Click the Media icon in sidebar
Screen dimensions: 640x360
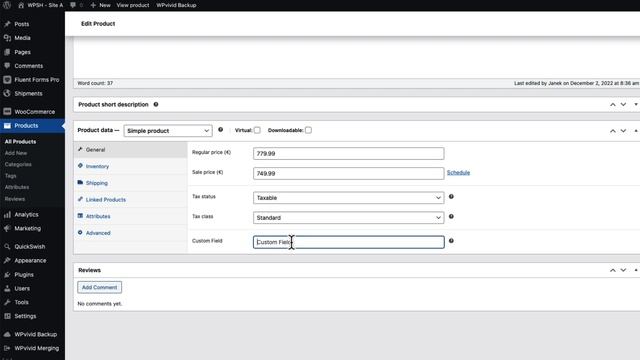coord(7,38)
